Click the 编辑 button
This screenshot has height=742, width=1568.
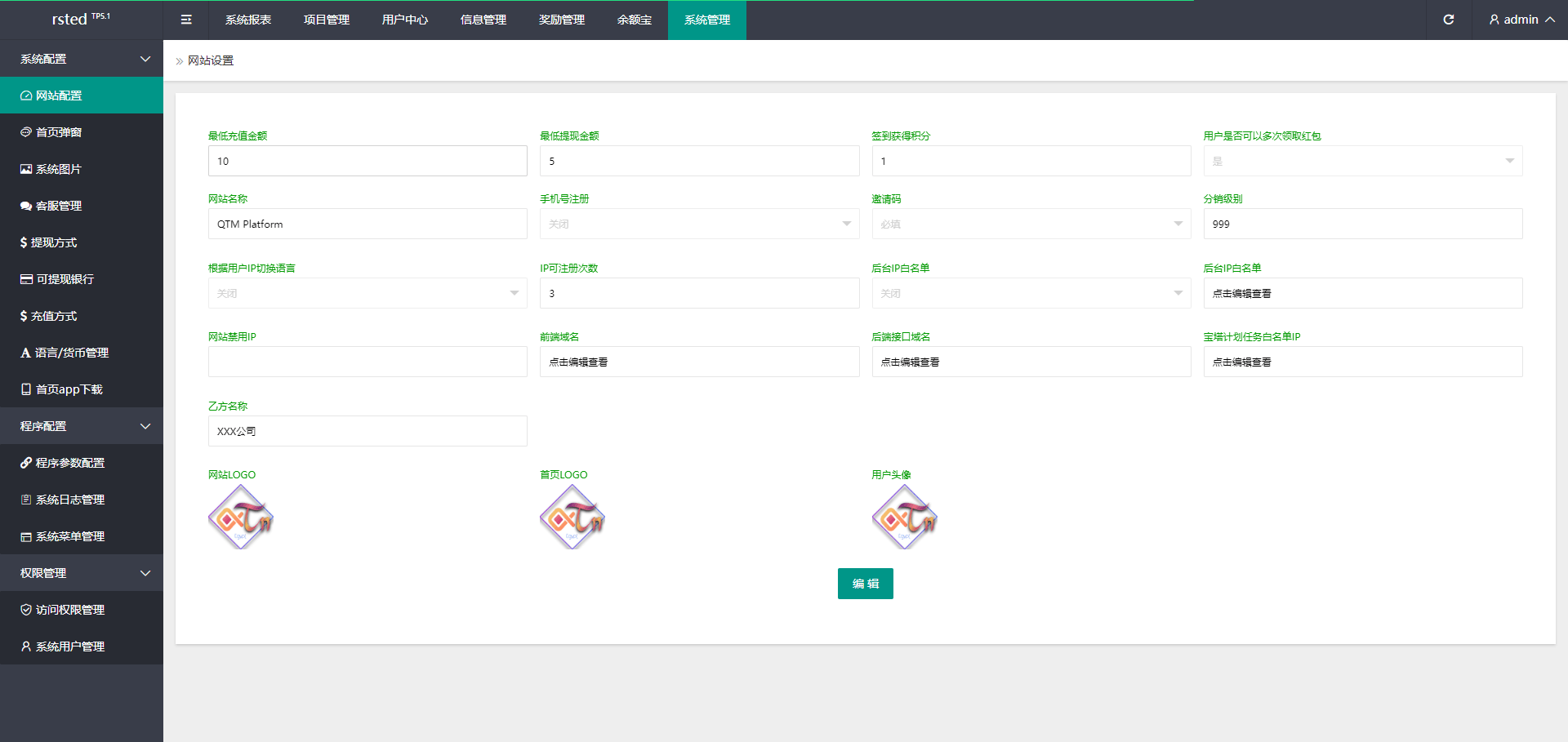click(x=865, y=584)
